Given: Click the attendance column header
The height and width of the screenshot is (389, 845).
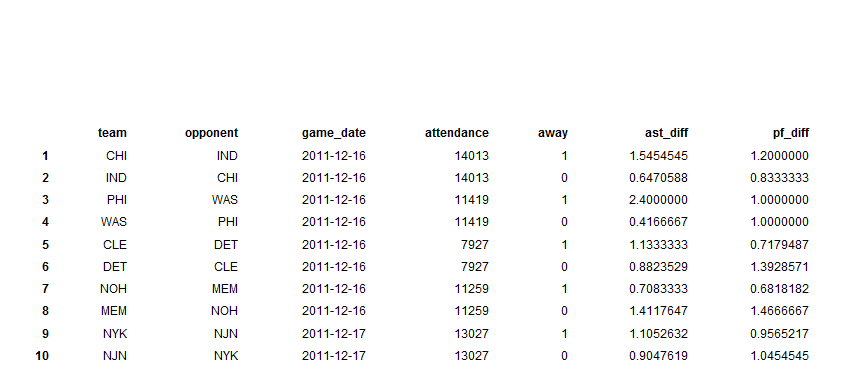Looking at the screenshot, I should click(457, 133).
